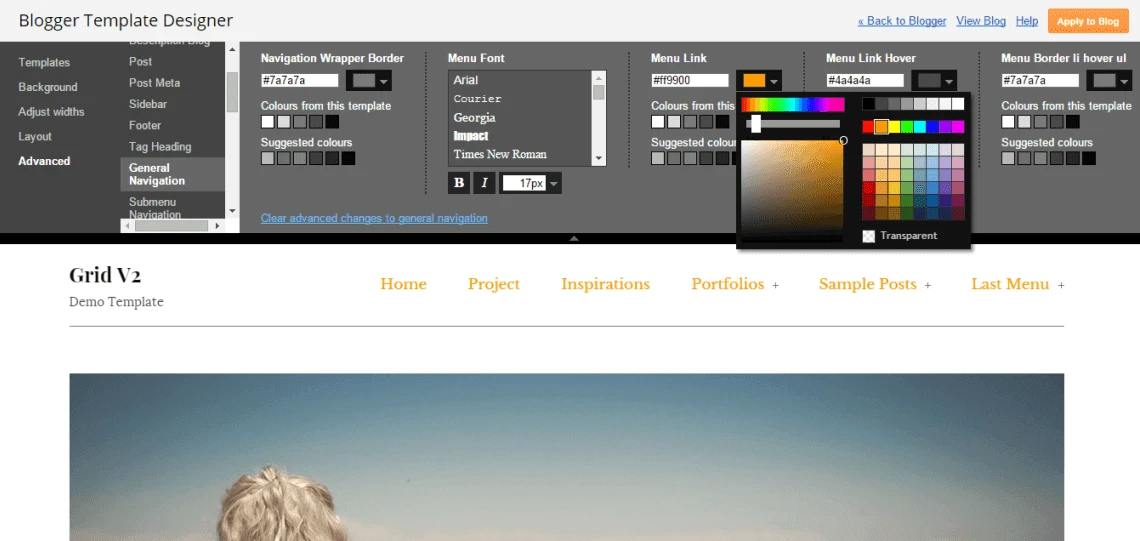1140x541 pixels.
Task: Pick the magenta swatch in the picker
Action: [x=958, y=127]
